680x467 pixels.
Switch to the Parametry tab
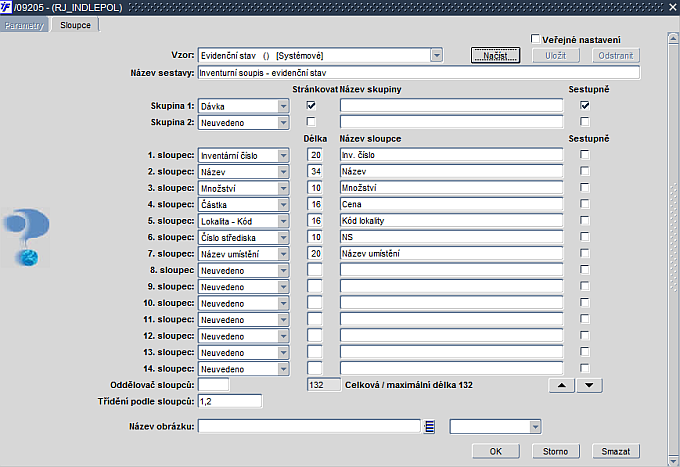(x=24, y=25)
